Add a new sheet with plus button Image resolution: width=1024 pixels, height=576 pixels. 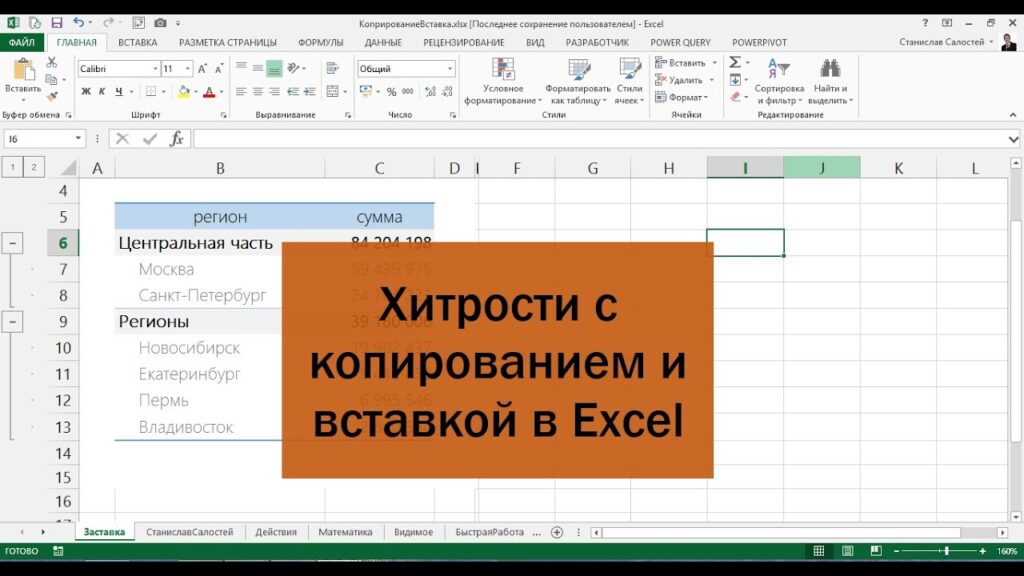coord(557,532)
